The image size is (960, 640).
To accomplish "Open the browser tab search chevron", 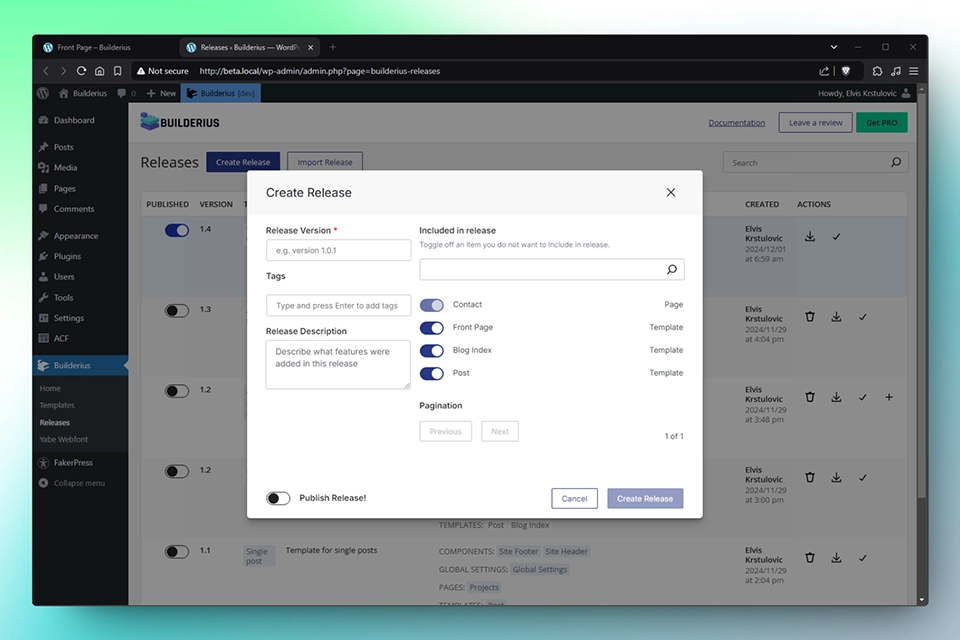I will click(834, 46).
